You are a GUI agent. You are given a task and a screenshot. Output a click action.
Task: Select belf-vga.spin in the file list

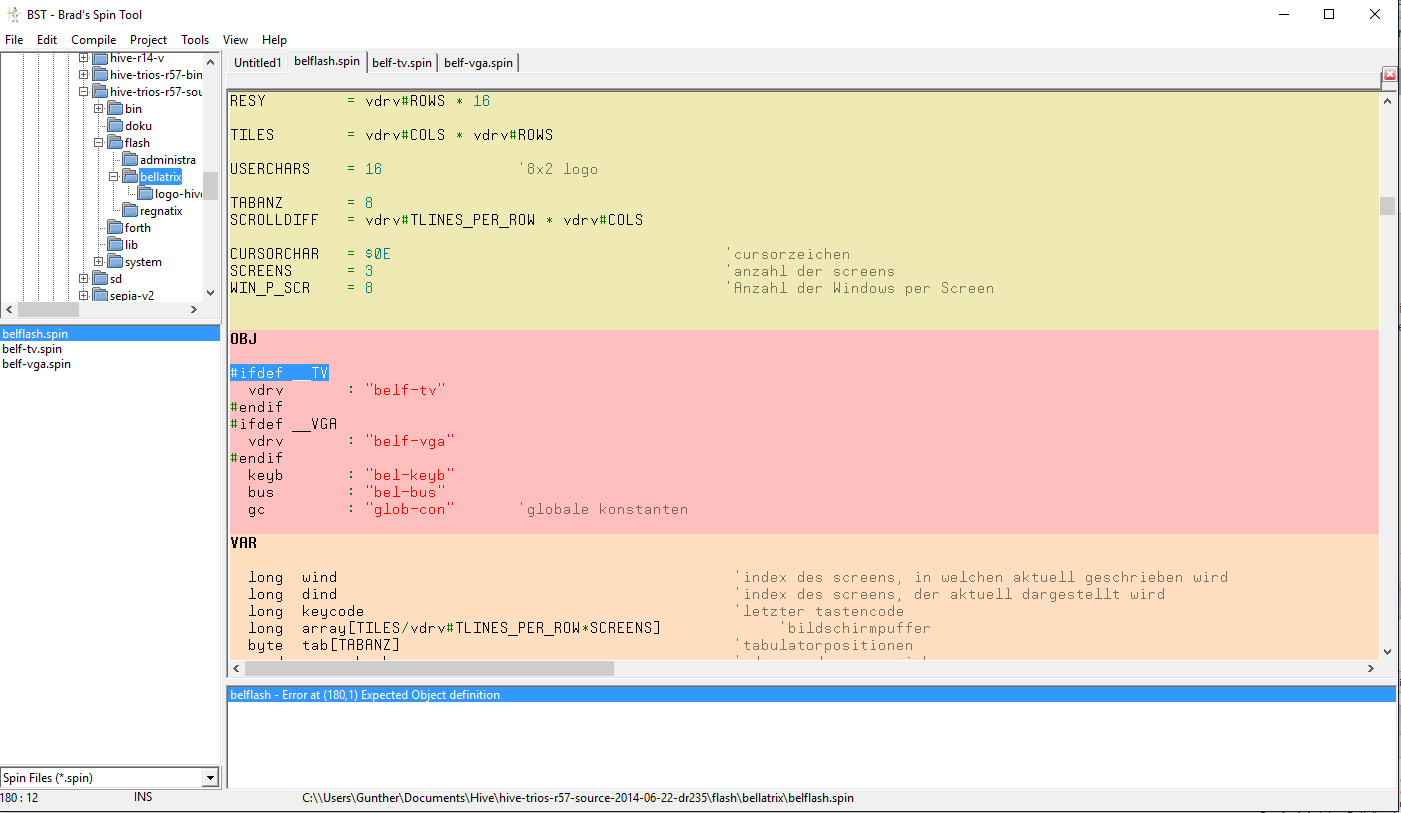pyautogui.click(x=36, y=365)
